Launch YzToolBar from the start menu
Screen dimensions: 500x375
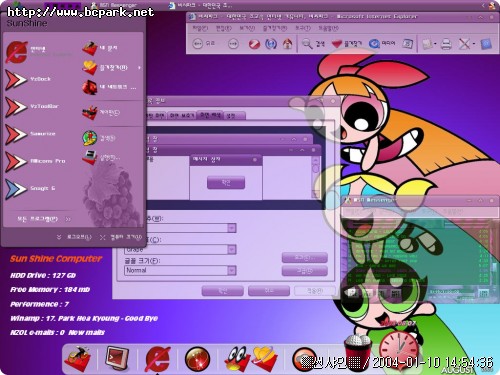[x=32, y=107]
